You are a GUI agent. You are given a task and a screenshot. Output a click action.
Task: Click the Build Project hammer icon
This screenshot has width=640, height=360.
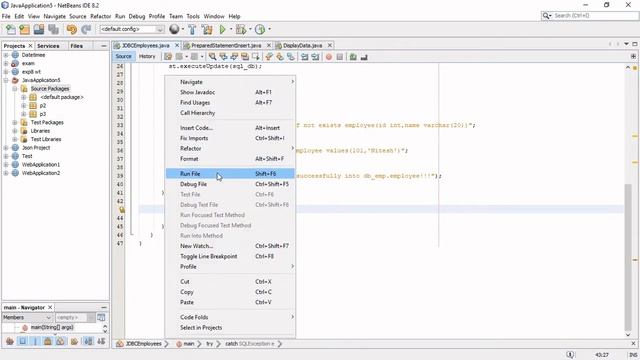tap(192, 29)
